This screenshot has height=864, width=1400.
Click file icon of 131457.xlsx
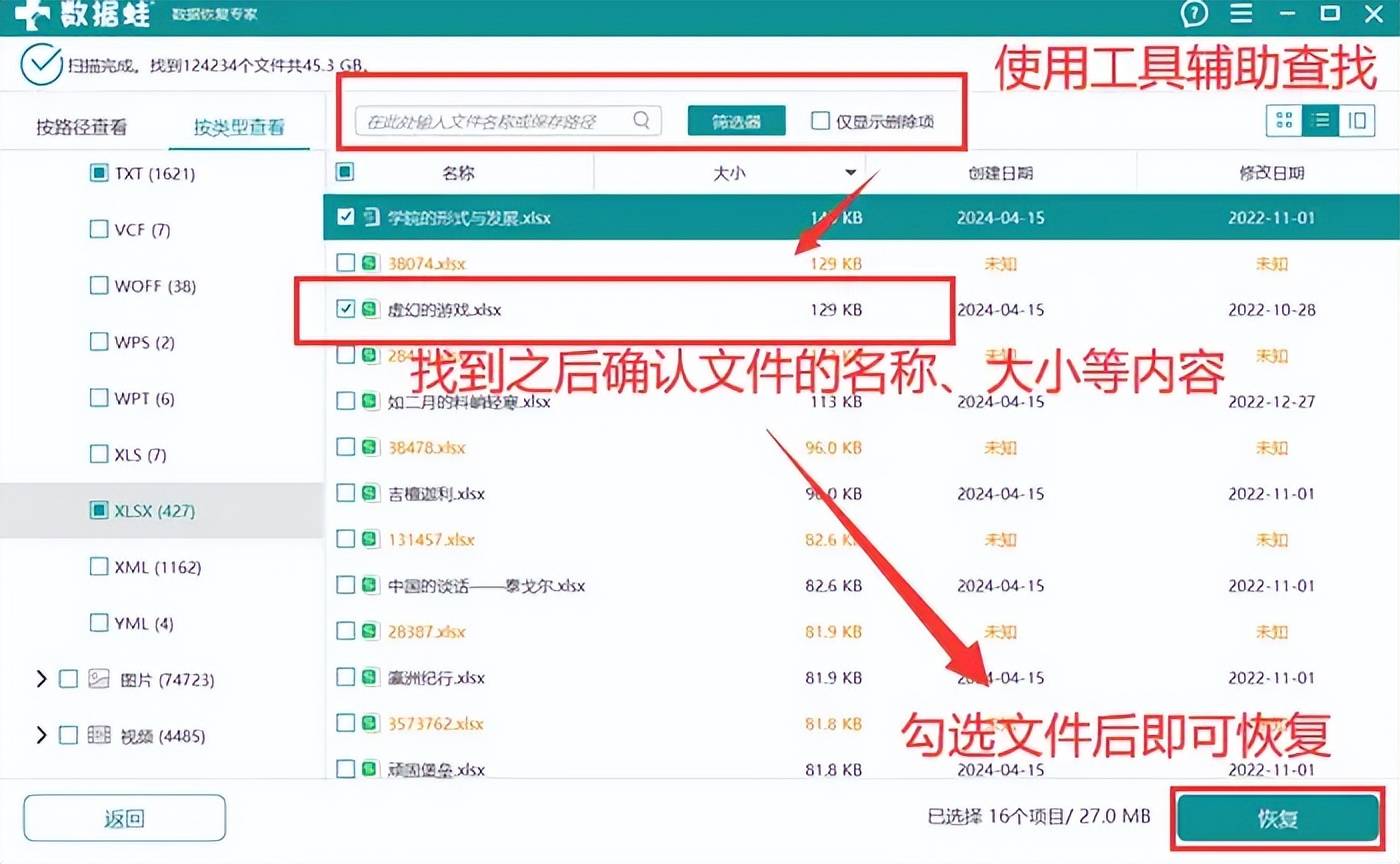370,539
